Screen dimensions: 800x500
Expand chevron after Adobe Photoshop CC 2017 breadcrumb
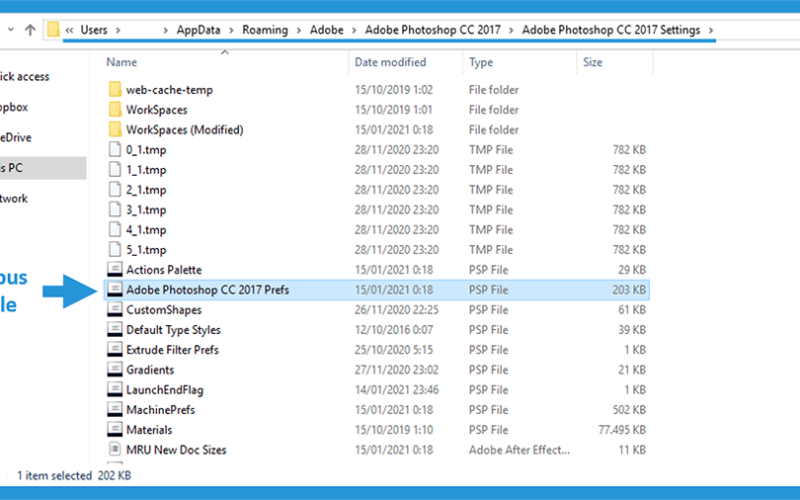pyautogui.click(x=511, y=31)
